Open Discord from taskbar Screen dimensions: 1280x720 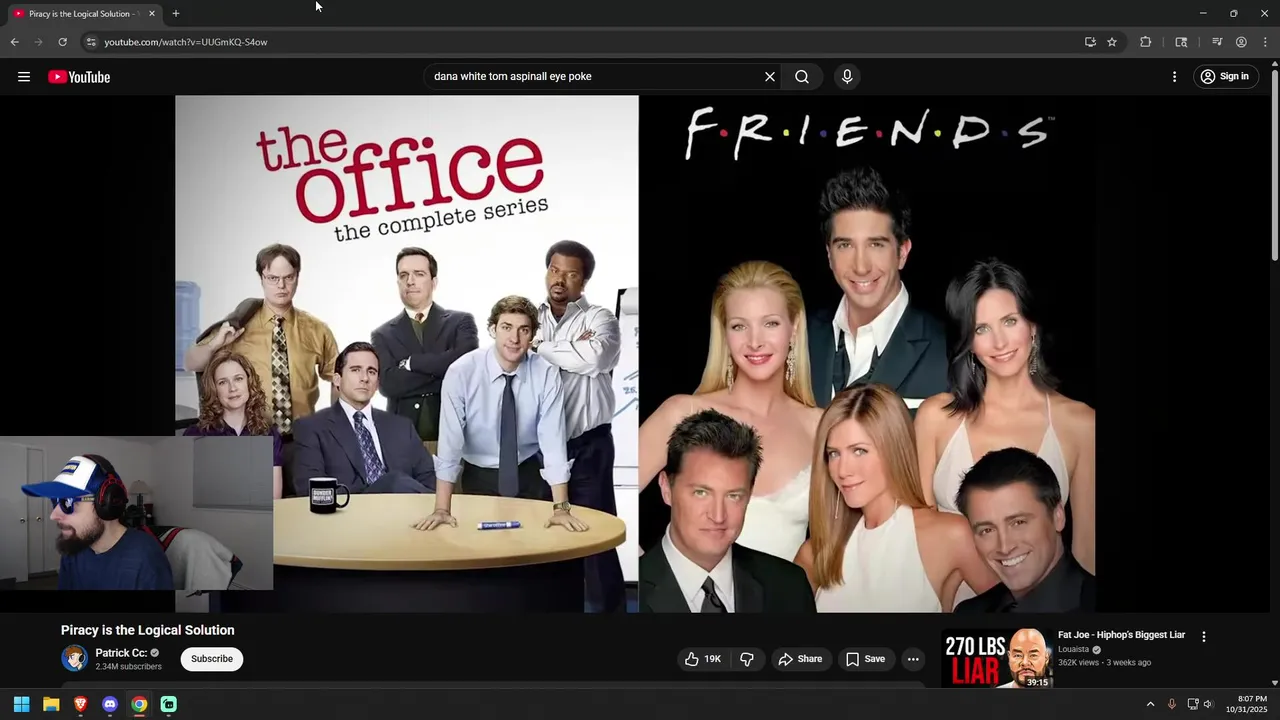pyautogui.click(x=110, y=704)
